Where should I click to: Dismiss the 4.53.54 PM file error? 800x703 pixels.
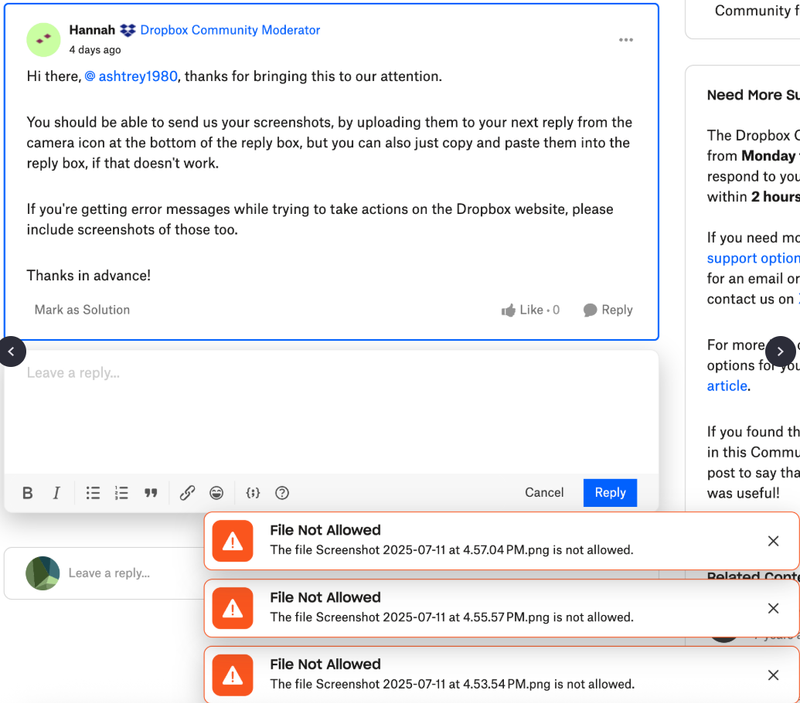coord(773,675)
